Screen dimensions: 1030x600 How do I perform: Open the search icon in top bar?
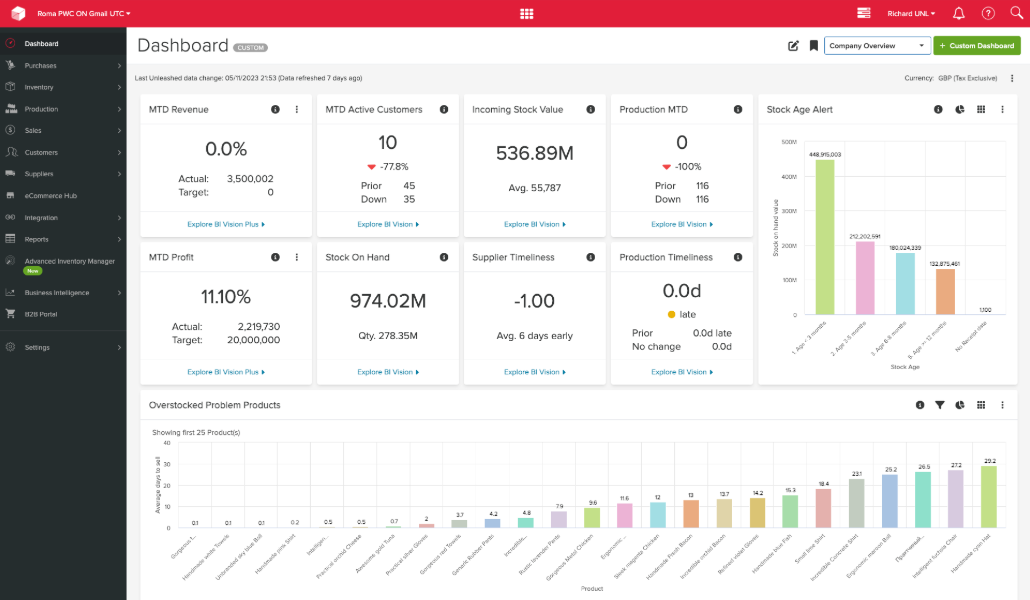pos(1015,13)
